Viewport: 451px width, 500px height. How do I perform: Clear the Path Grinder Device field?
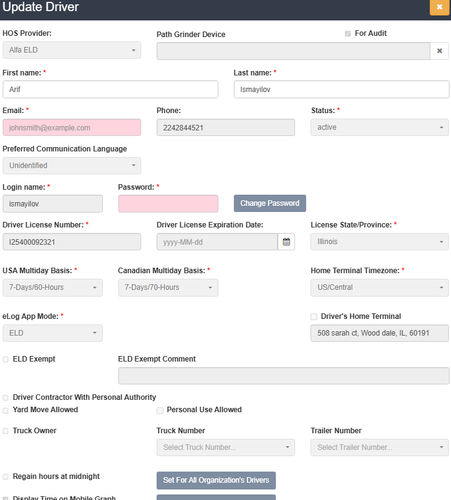click(439, 51)
